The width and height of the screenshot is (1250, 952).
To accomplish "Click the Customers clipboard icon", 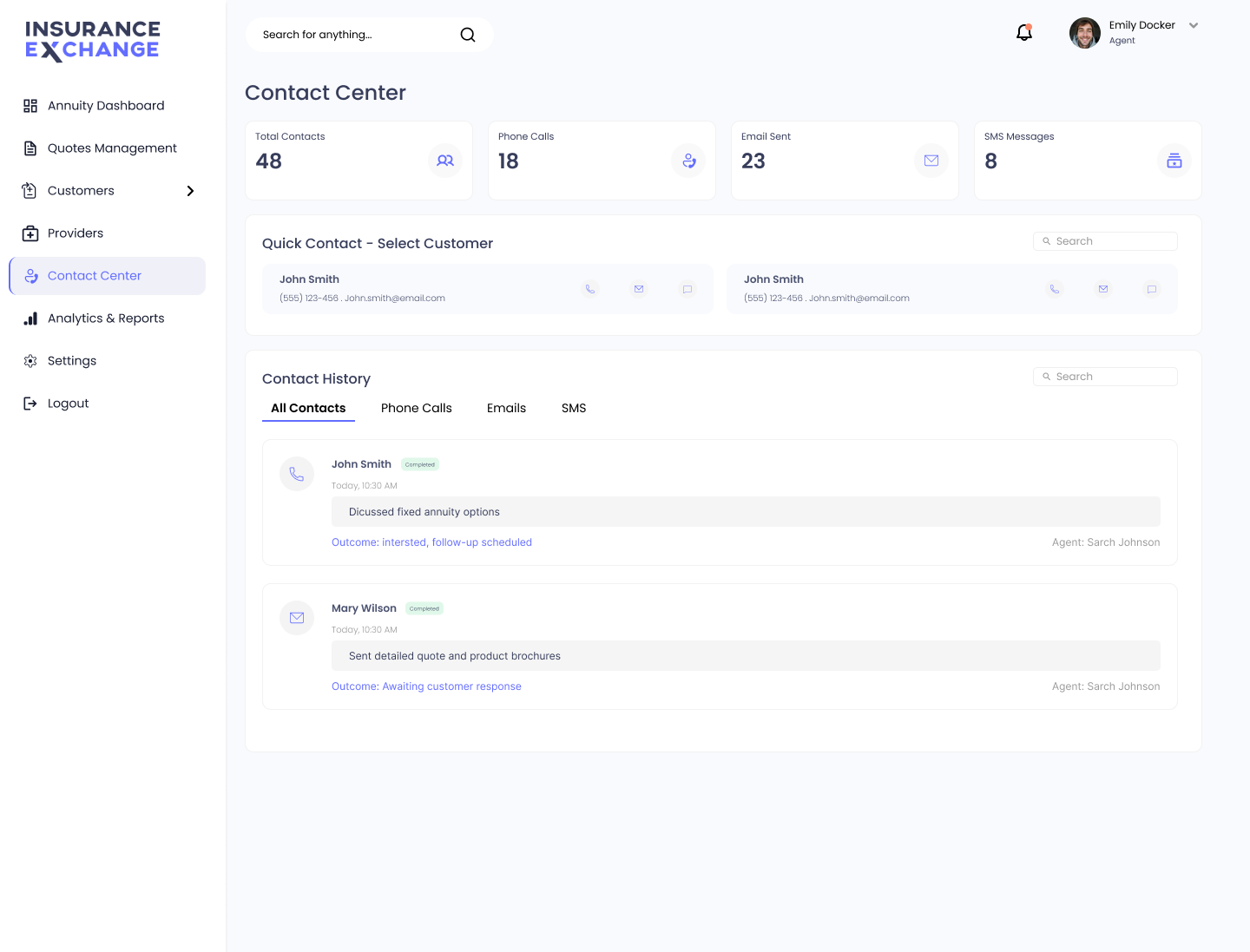I will click(30, 191).
